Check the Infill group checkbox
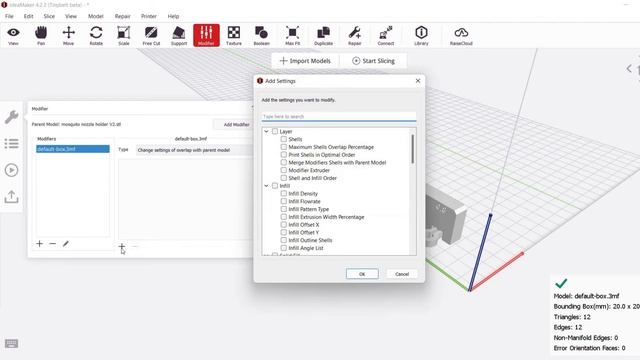640x360 pixels. [275, 186]
